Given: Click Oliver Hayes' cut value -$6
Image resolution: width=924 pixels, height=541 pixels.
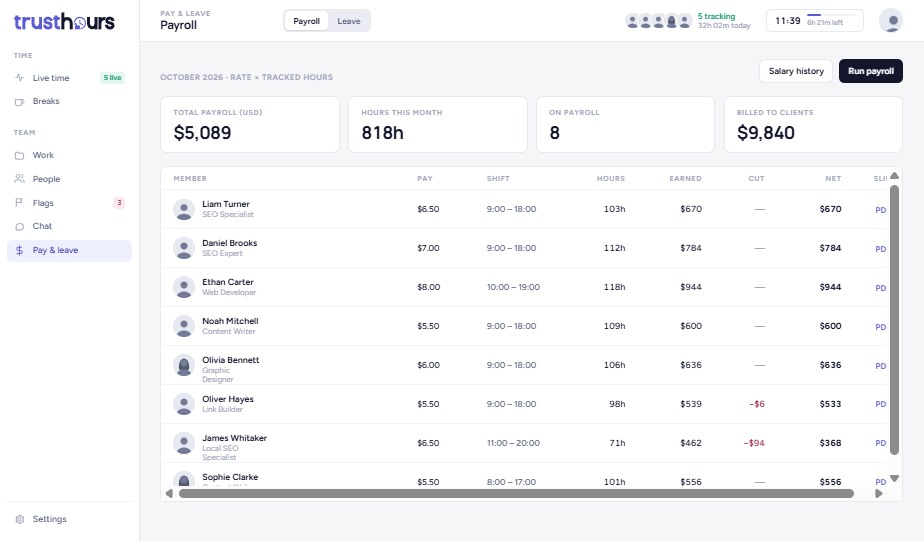Looking at the screenshot, I should pos(757,404).
